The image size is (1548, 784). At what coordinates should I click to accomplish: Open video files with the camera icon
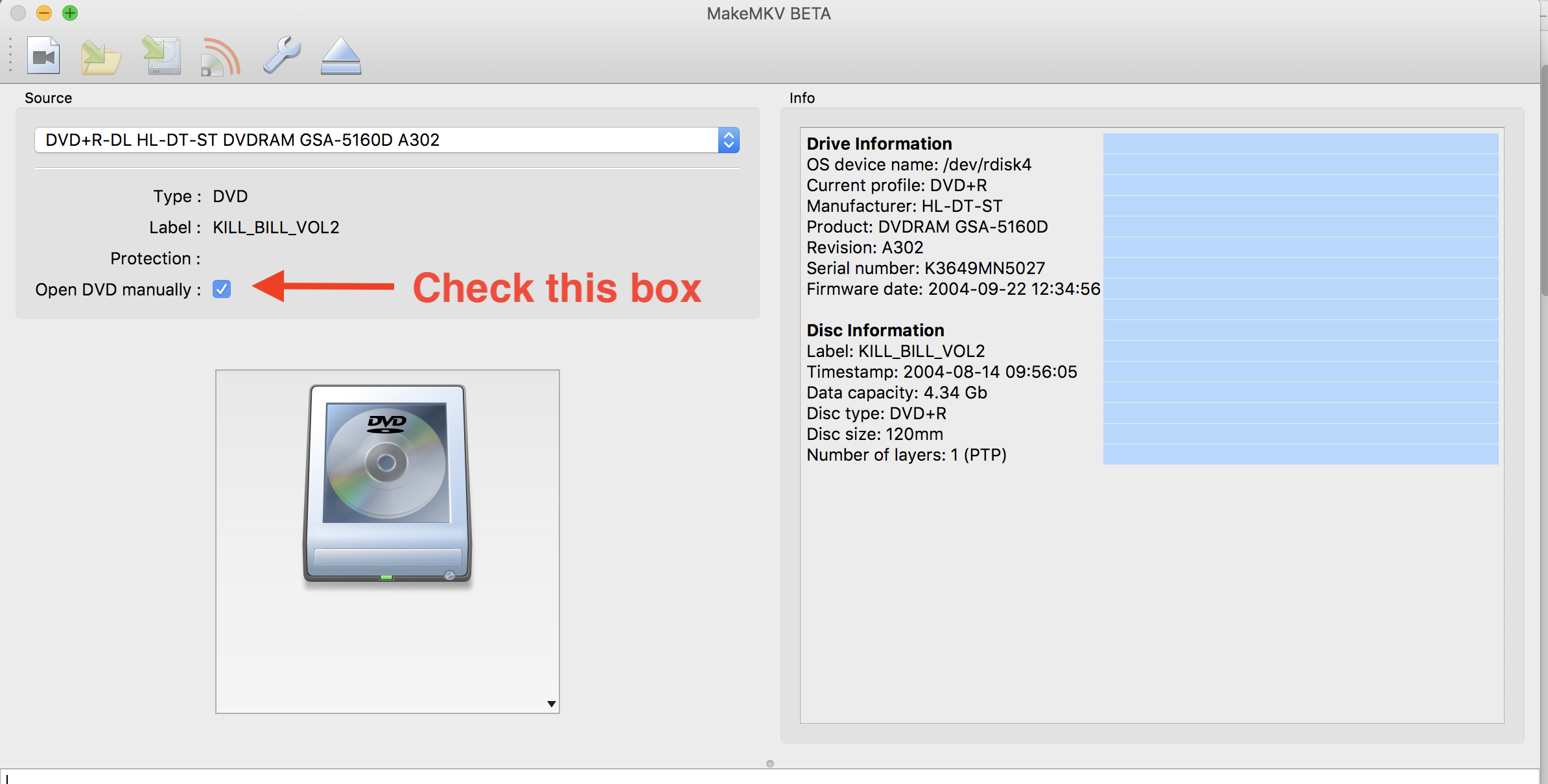coord(43,56)
